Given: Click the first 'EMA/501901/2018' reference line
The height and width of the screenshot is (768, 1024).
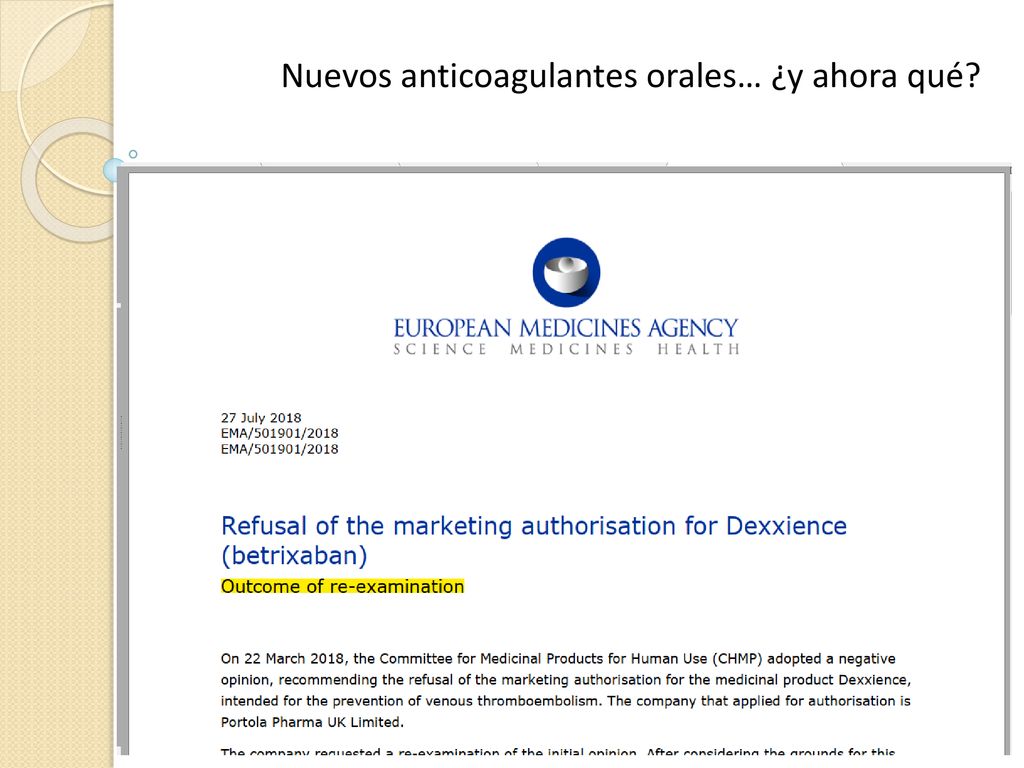Looking at the screenshot, I should pyautogui.click(x=280, y=434).
